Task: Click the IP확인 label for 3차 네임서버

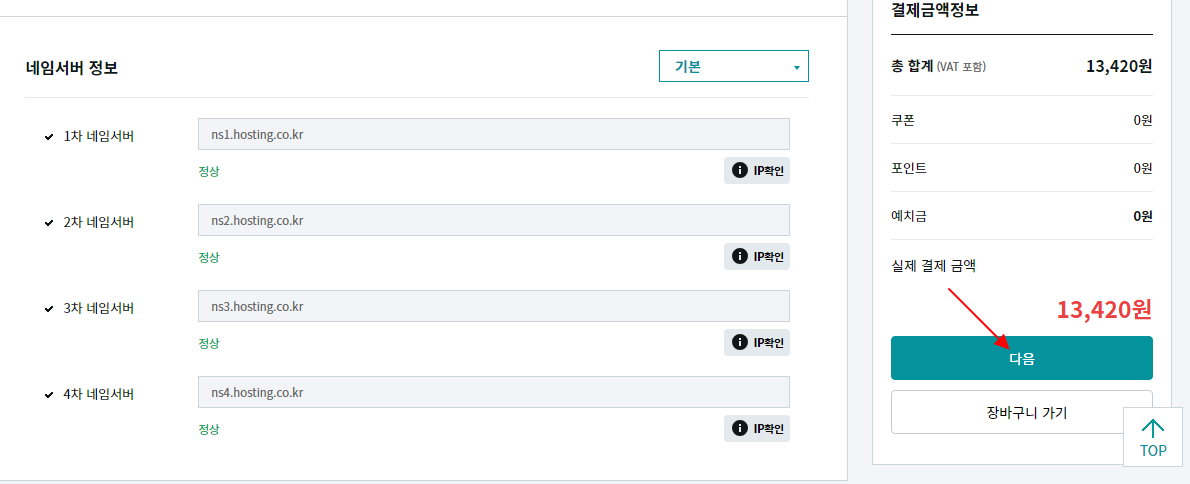Action: 768,342
